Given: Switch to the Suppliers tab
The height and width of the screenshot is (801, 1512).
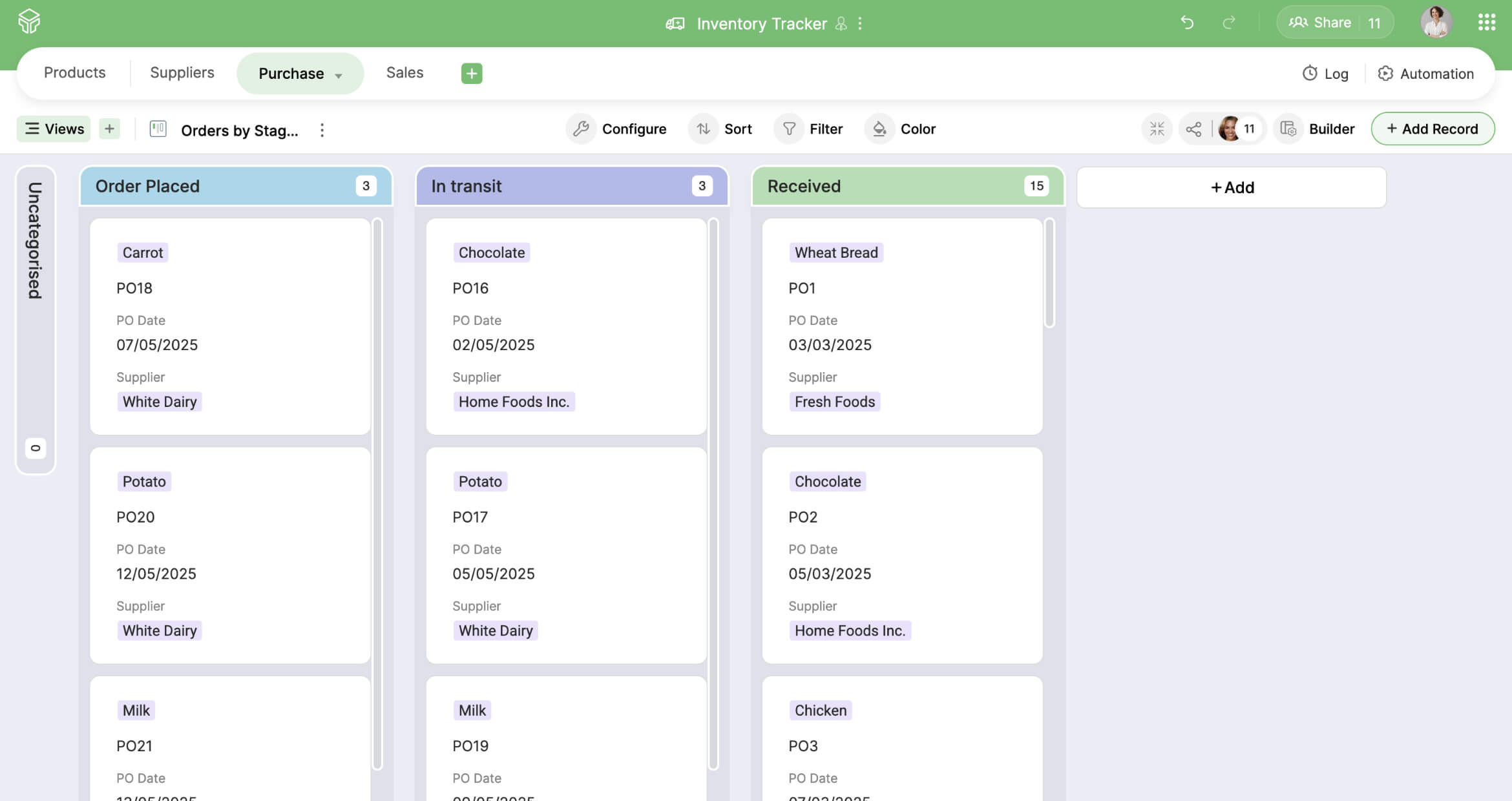Looking at the screenshot, I should 182,72.
